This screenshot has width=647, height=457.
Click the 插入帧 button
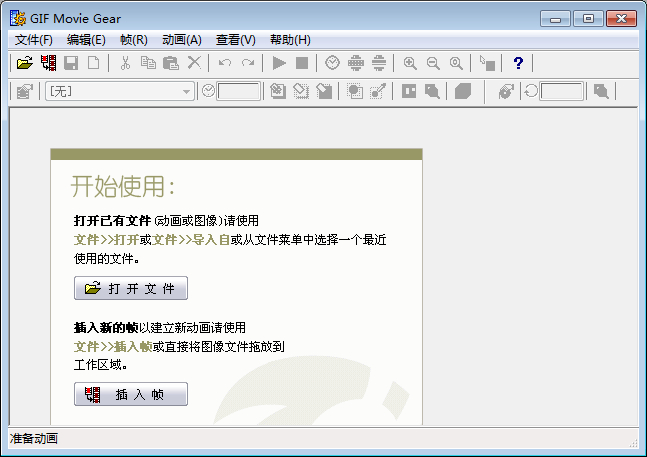tap(131, 394)
